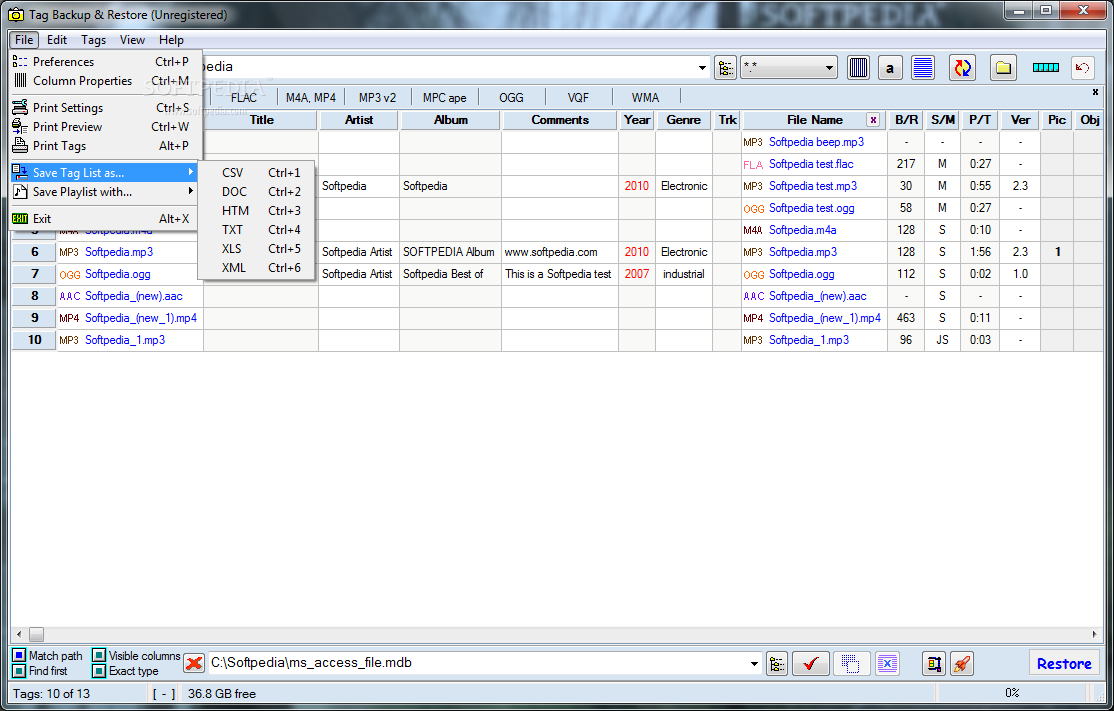Switch to the OGG tab
This screenshot has width=1114, height=711.
tap(512, 97)
